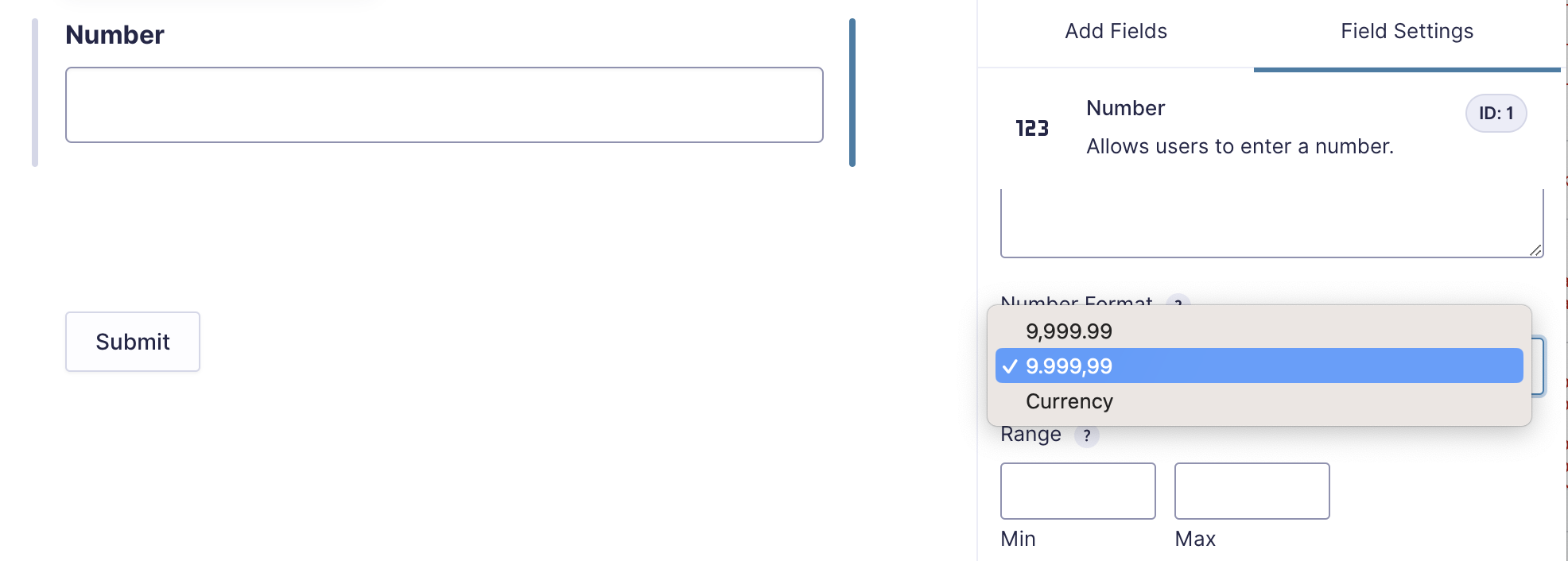Screen dimensions: 1568x561
Task: Confirm the checked "9.999,99" format option
Action: pyautogui.click(x=1069, y=366)
